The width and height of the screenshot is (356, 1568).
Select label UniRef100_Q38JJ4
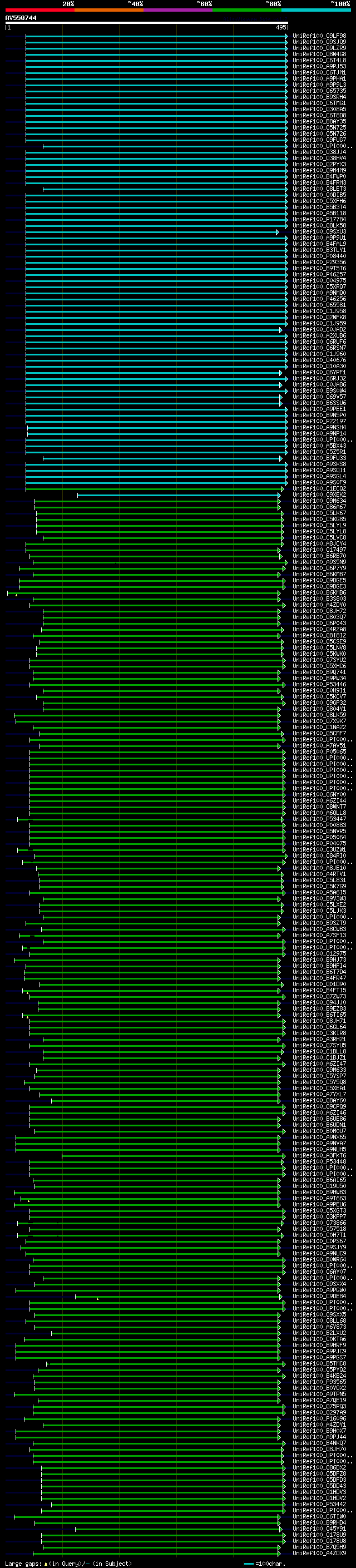pos(319,152)
